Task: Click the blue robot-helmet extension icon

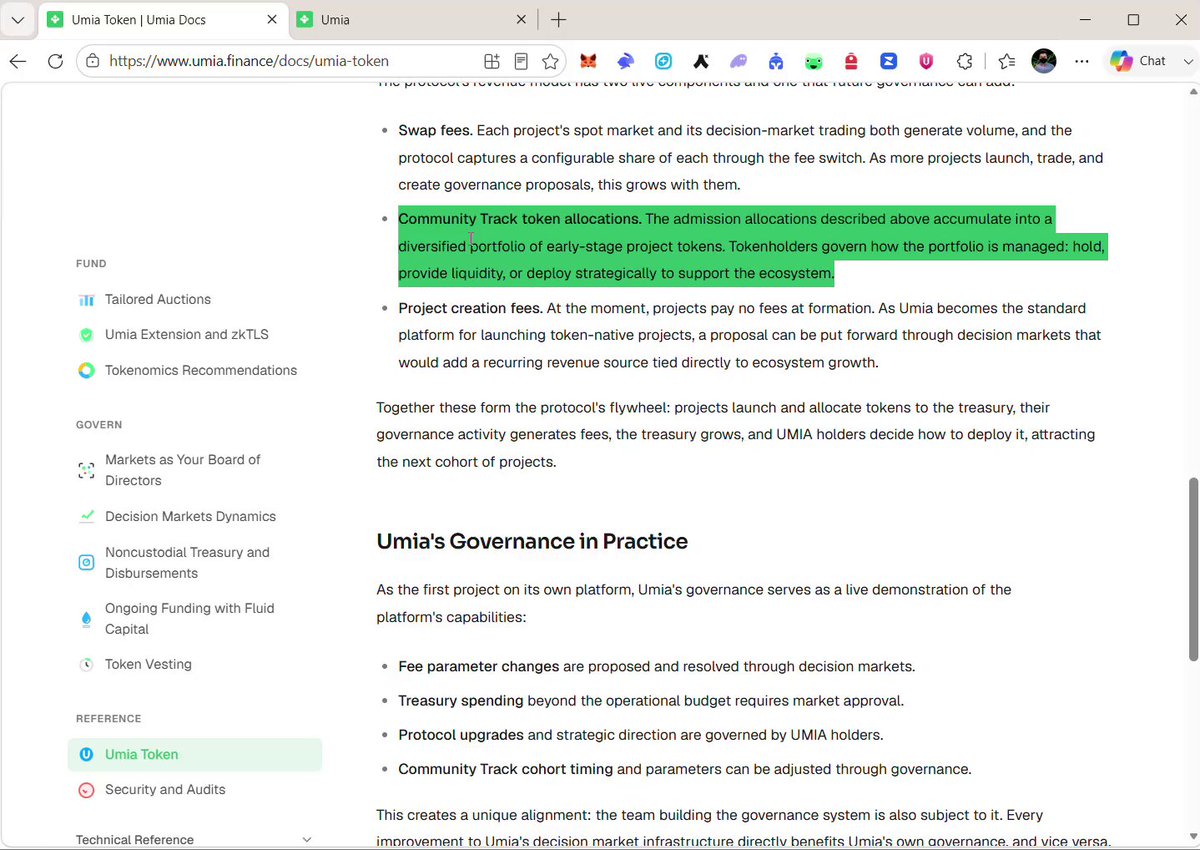Action: point(776,61)
